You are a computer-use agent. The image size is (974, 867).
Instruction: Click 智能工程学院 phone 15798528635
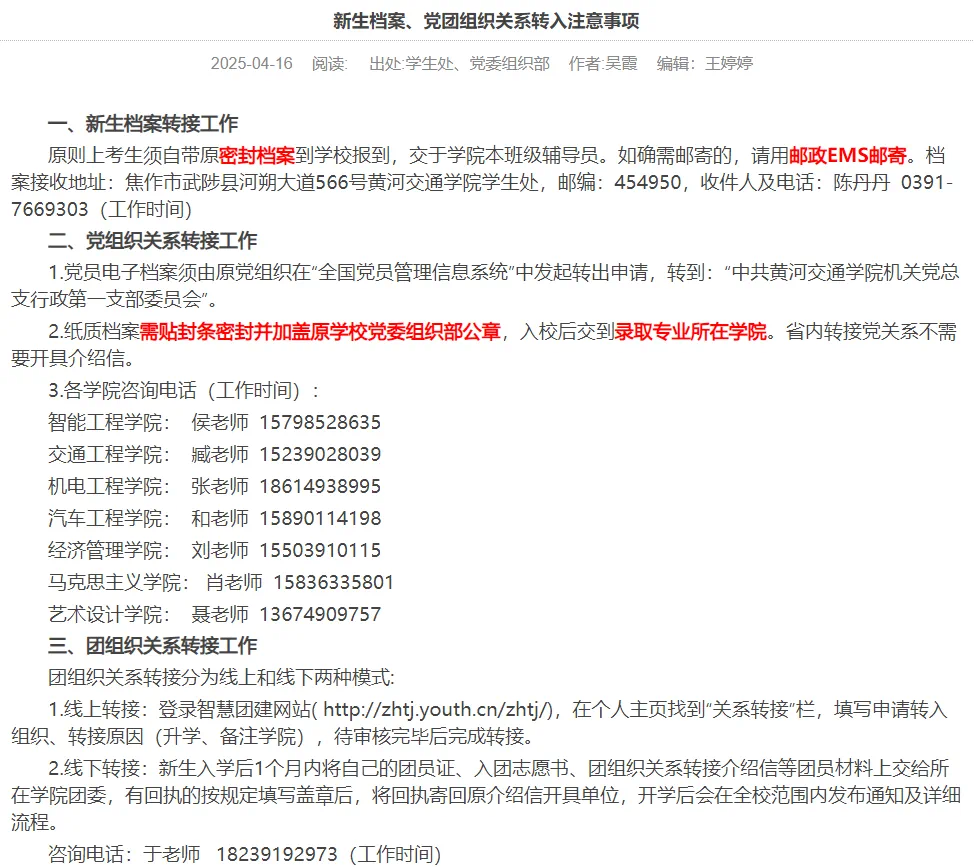[320, 422]
